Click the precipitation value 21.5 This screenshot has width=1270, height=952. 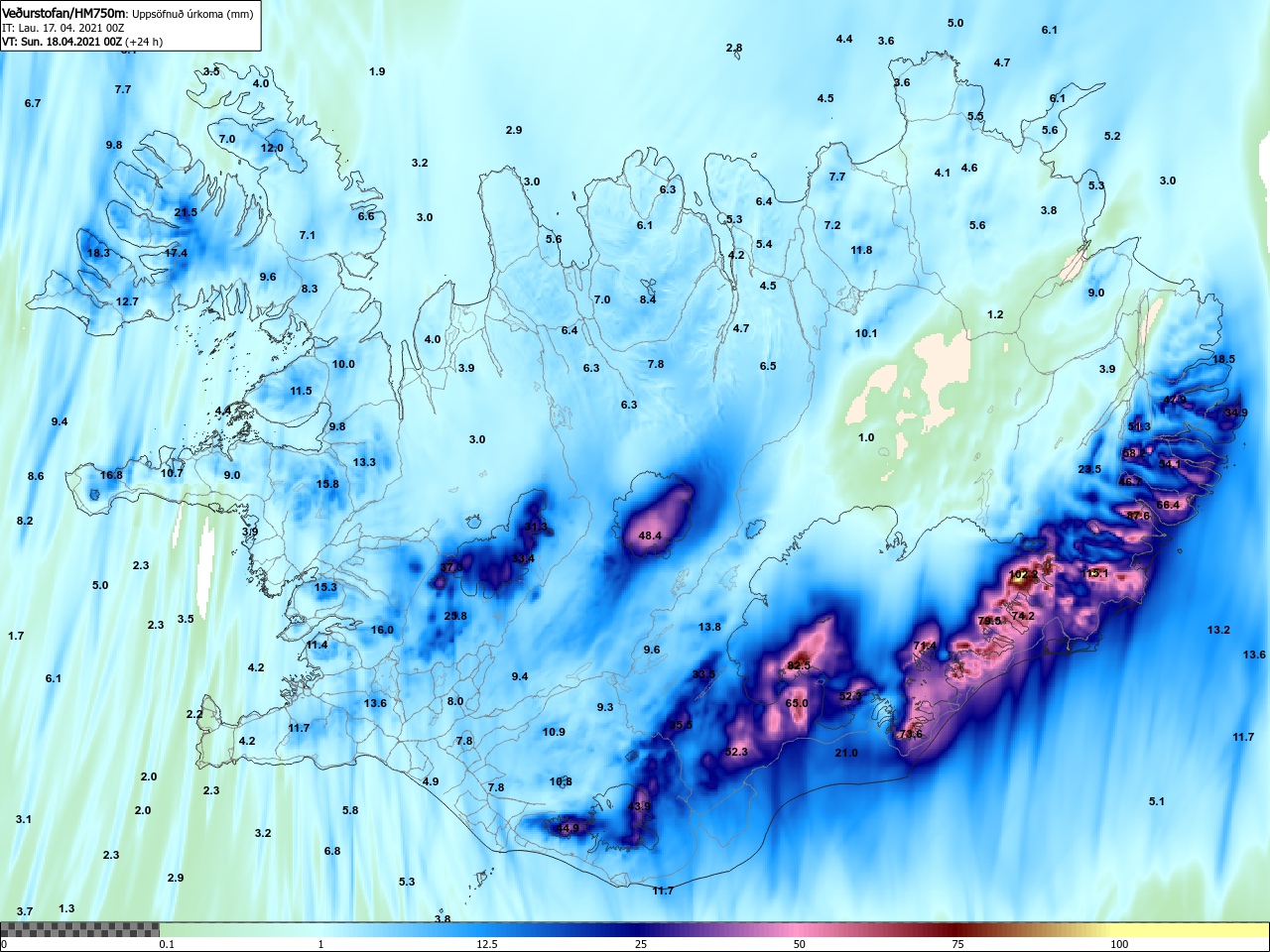click(186, 212)
